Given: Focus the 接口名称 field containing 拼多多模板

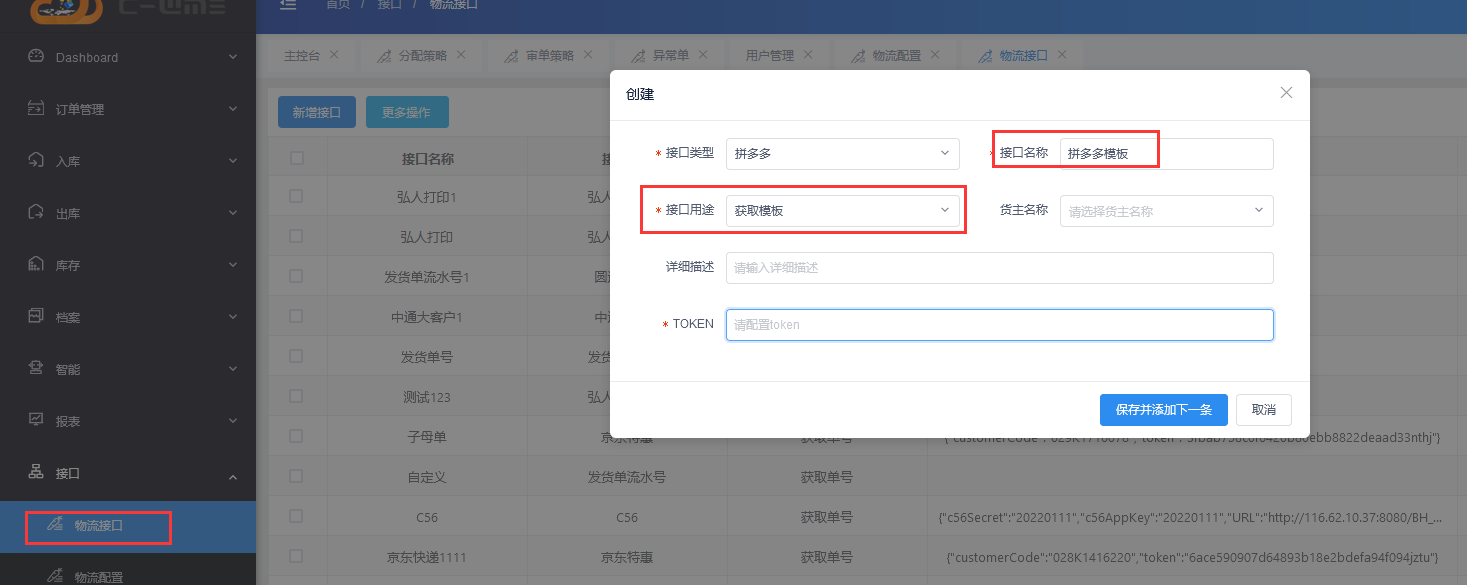Looking at the screenshot, I should (x=1166, y=154).
